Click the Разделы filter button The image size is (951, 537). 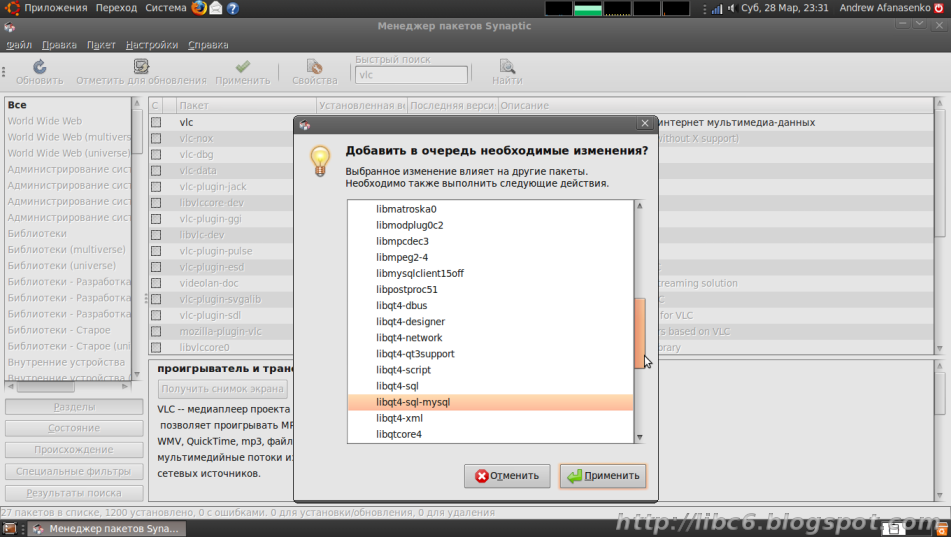tap(74, 407)
